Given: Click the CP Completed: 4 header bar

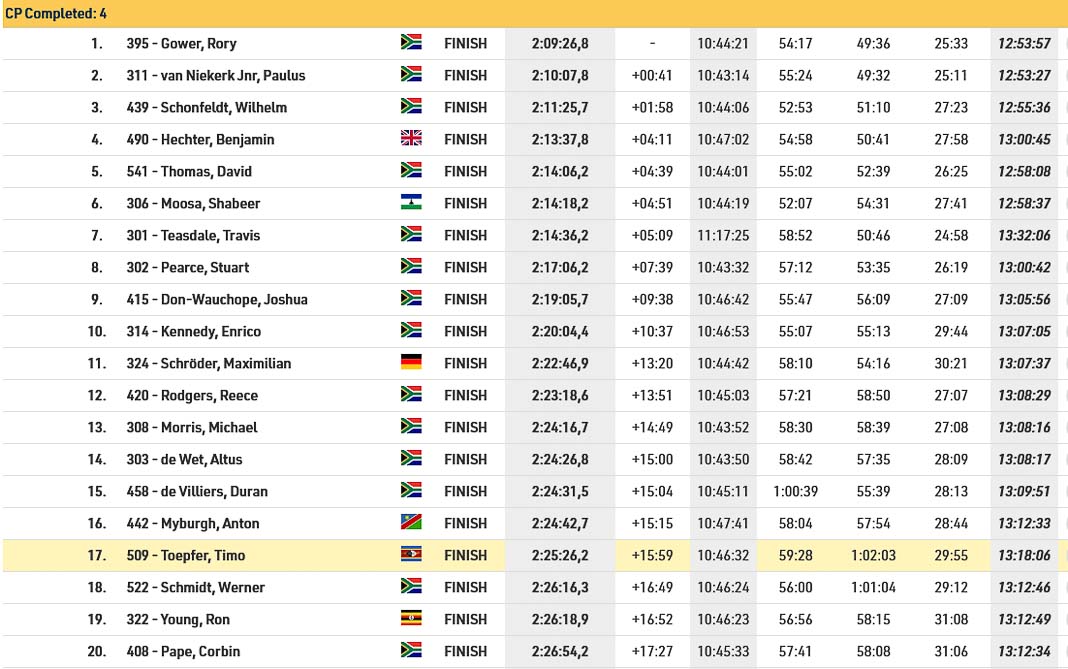Looking at the screenshot, I should [534, 14].
